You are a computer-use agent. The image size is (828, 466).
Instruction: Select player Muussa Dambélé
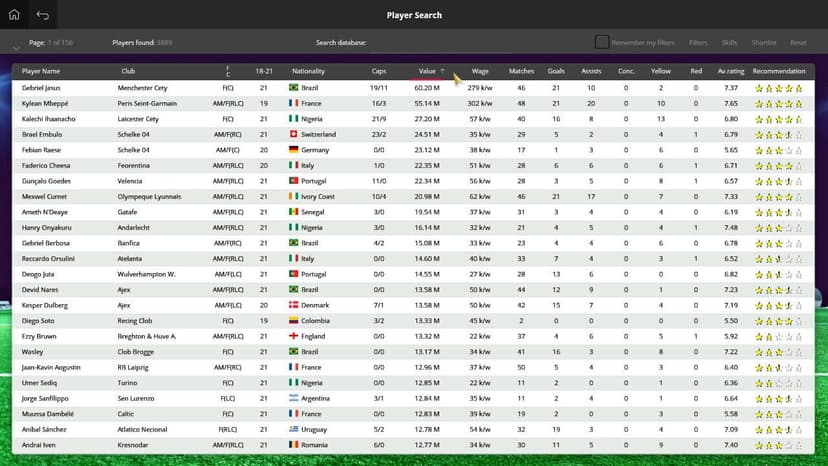click(x=48, y=414)
